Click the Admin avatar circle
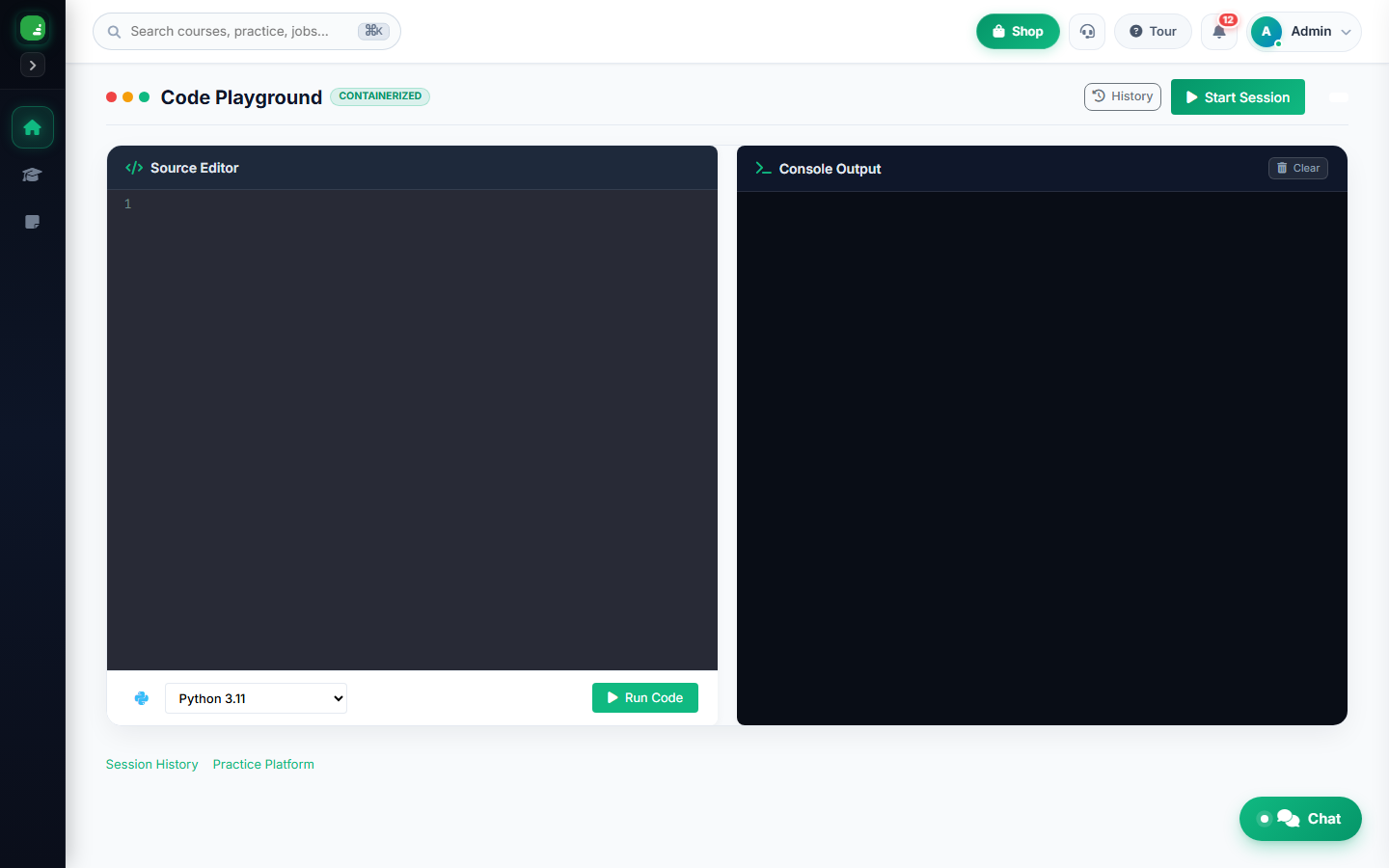1389x868 pixels. tap(1266, 31)
